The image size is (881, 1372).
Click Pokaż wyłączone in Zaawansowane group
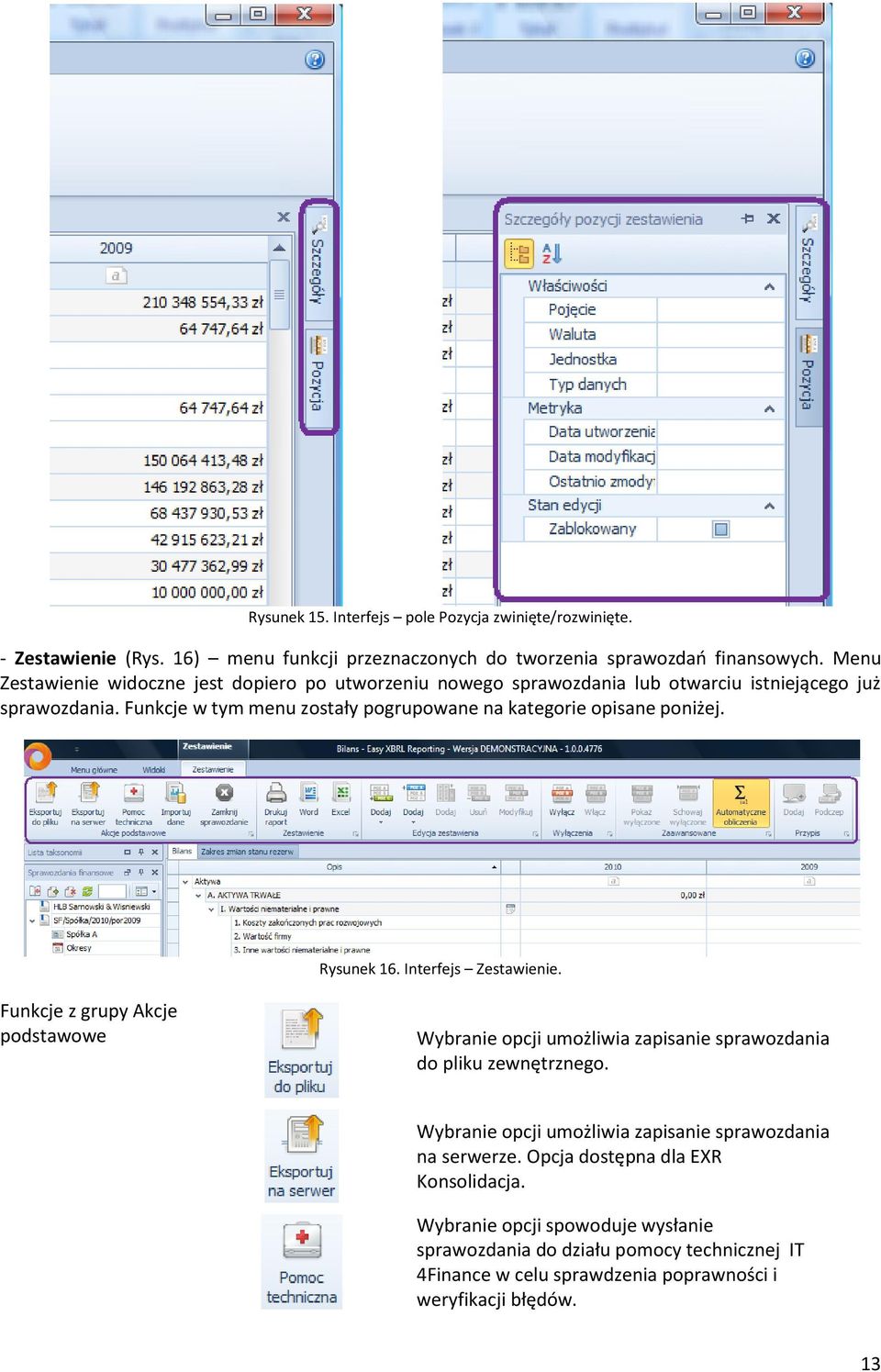641,803
